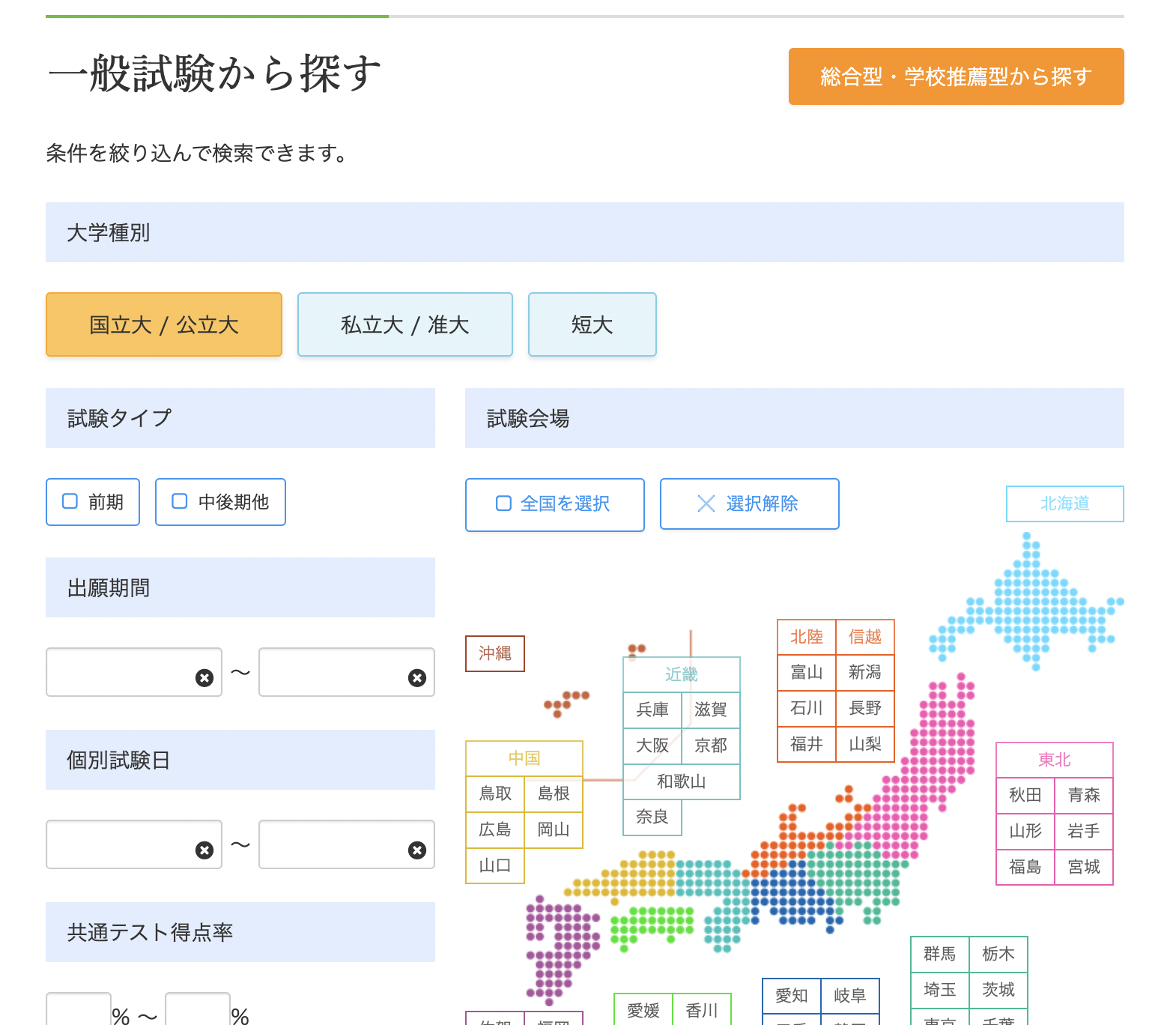Check the 中後期他 exam type checkbox
The image size is (1176, 1025).
(180, 501)
